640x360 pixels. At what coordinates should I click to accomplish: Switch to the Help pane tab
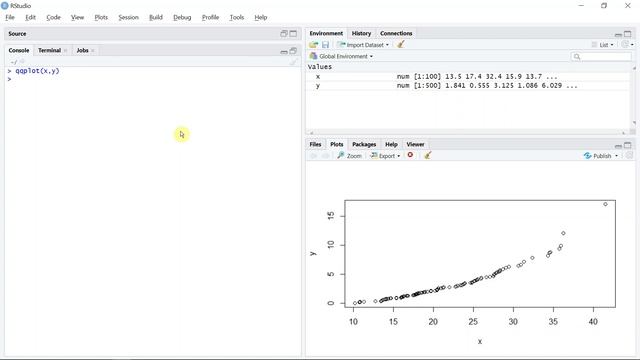point(391,144)
